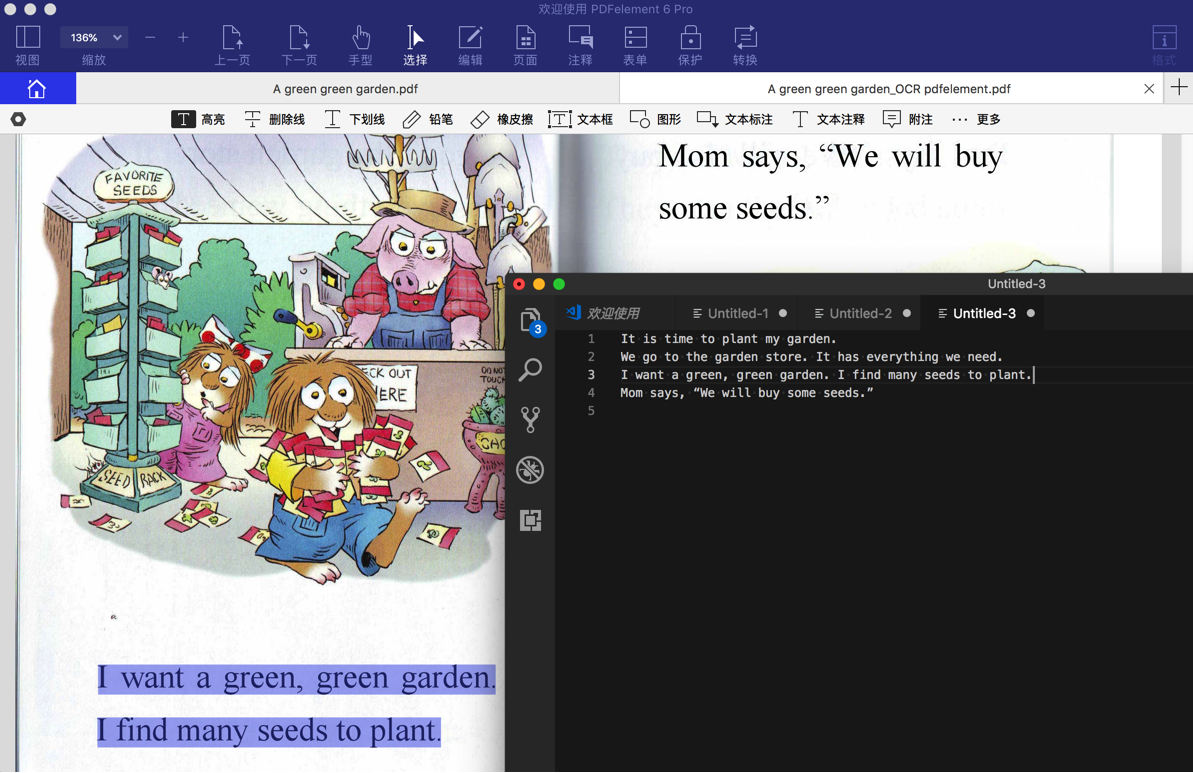This screenshot has width=1193, height=773.
Task: Switch to the Untitled-1 tab
Action: pos(738,313)
